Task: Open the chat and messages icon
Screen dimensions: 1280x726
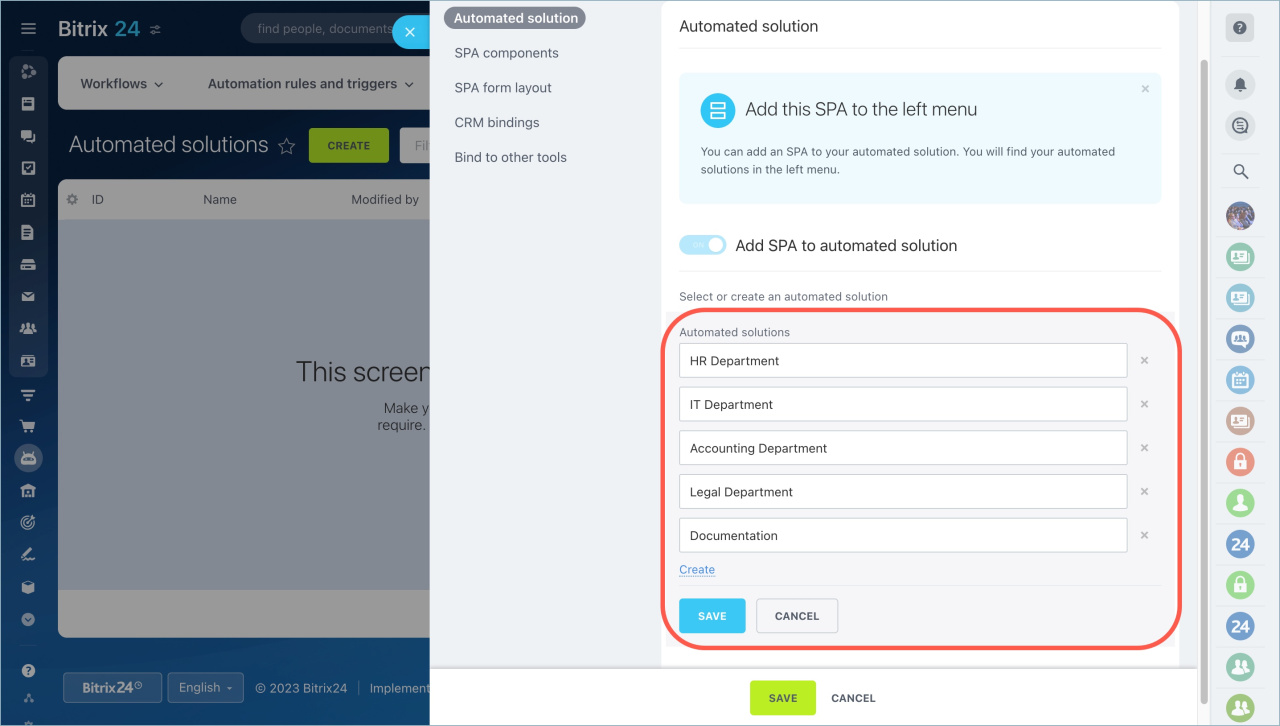Action: tap(28, 135)
